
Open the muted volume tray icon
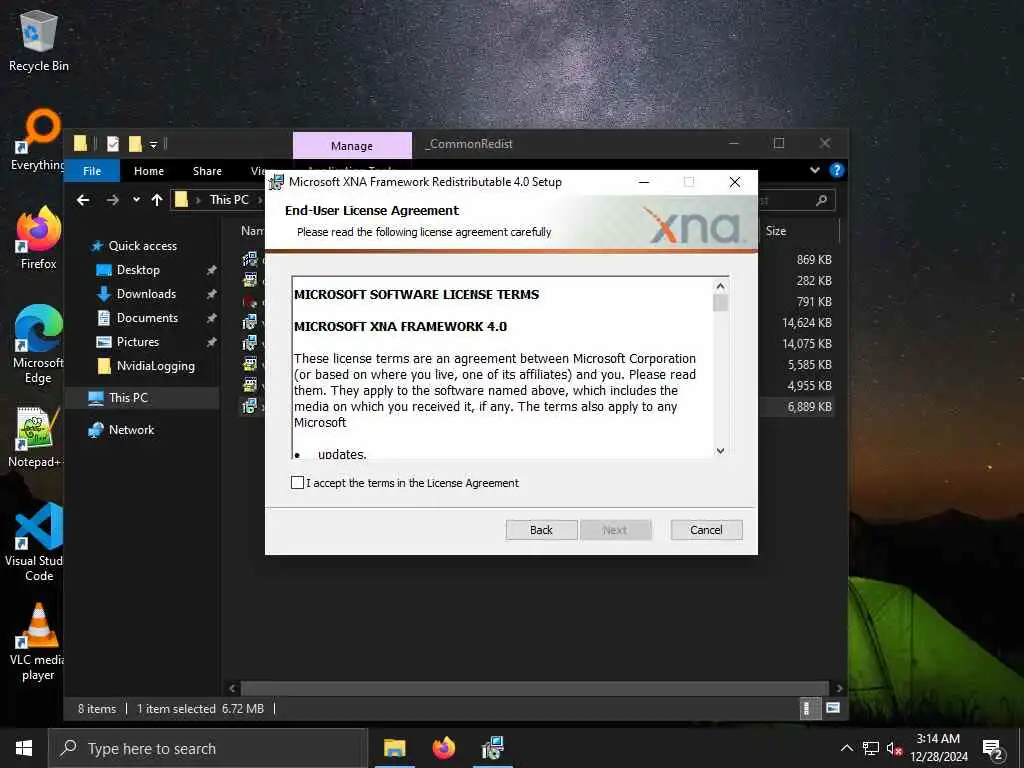(x=894, y=748)
